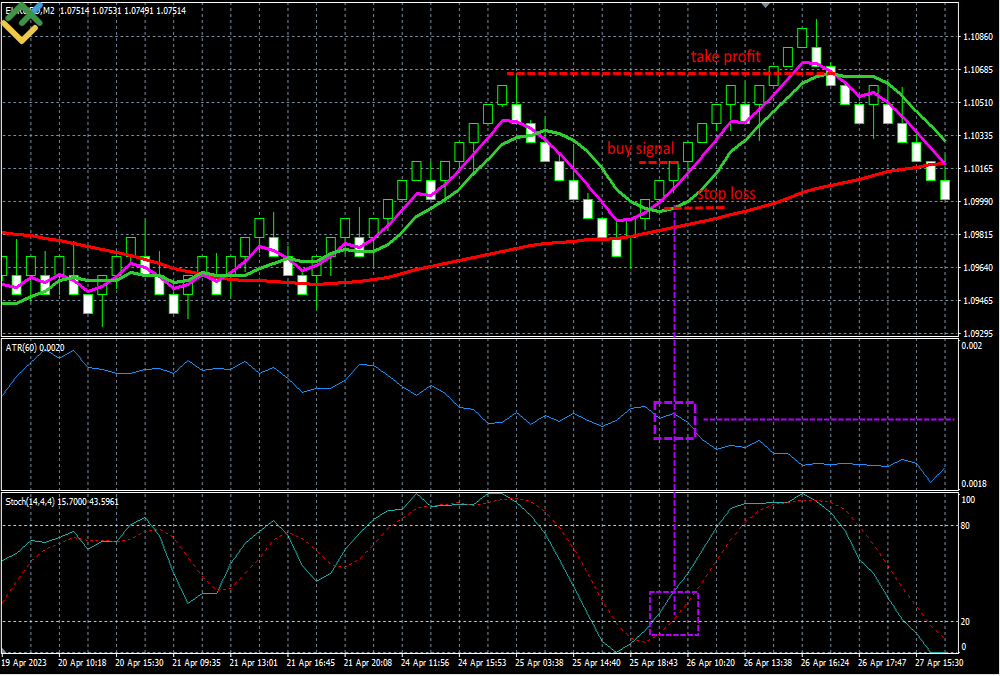Screen dimensions: 1000x676
Task: Click the magenta highlight box on Stochastic pane
Action: (x=676, y=614)
